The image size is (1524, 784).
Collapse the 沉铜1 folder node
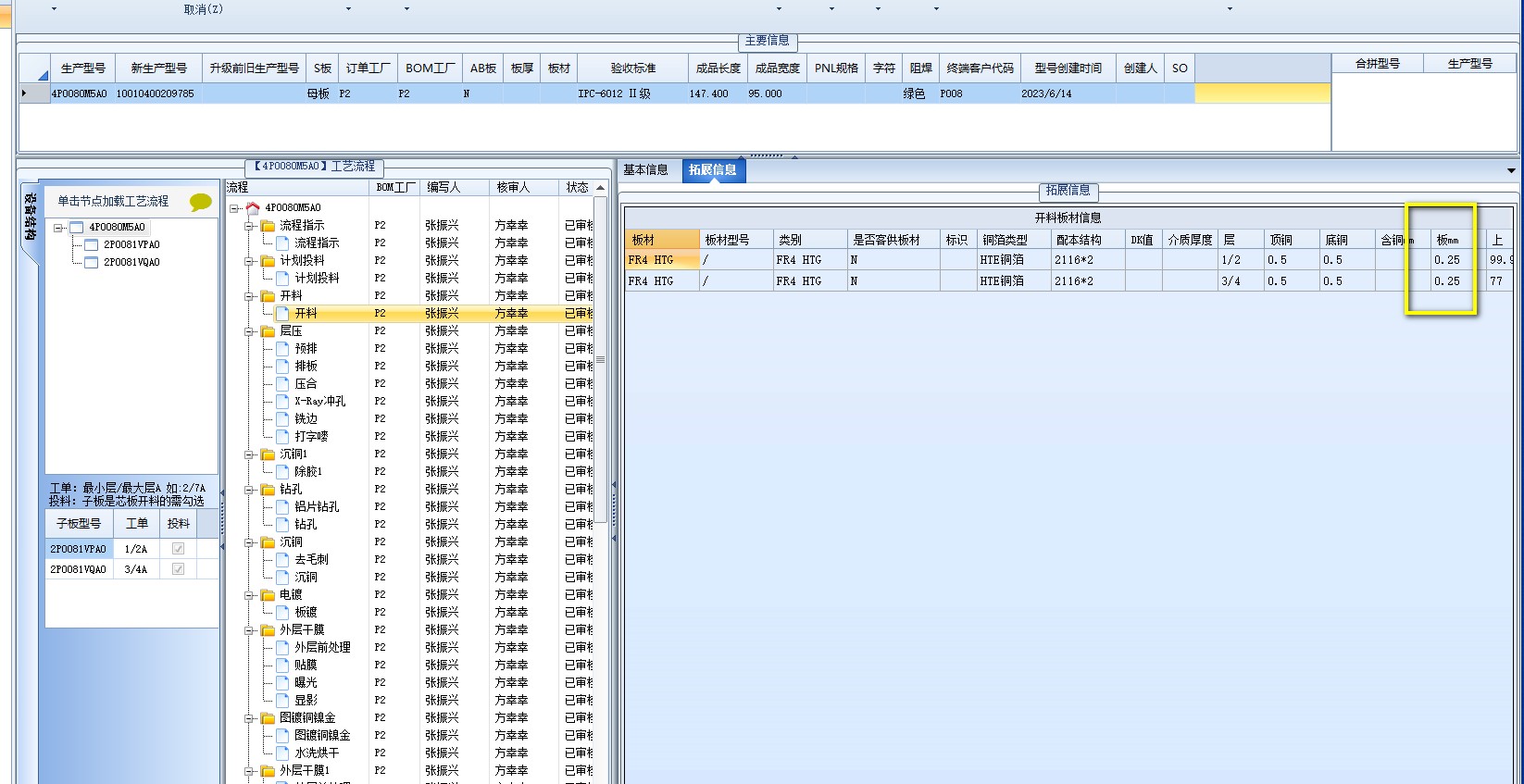click(249, 454)
